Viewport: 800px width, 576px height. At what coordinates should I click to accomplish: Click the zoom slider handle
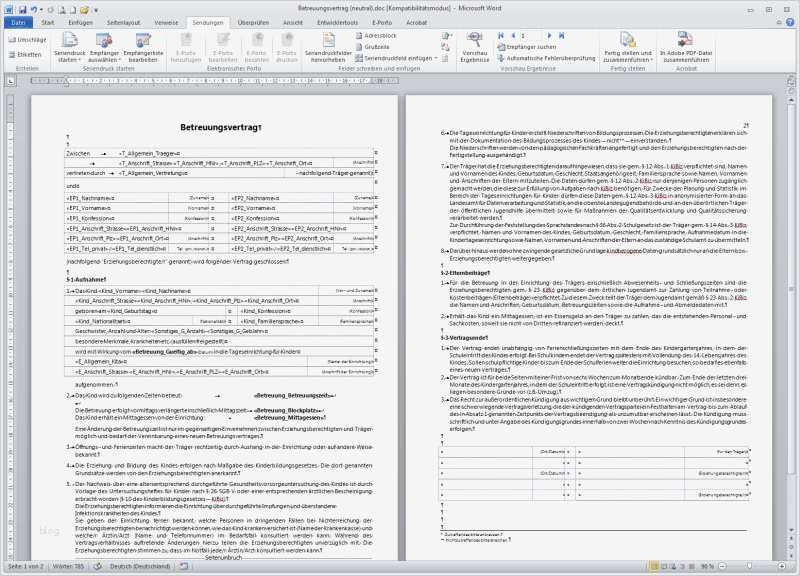749,566
